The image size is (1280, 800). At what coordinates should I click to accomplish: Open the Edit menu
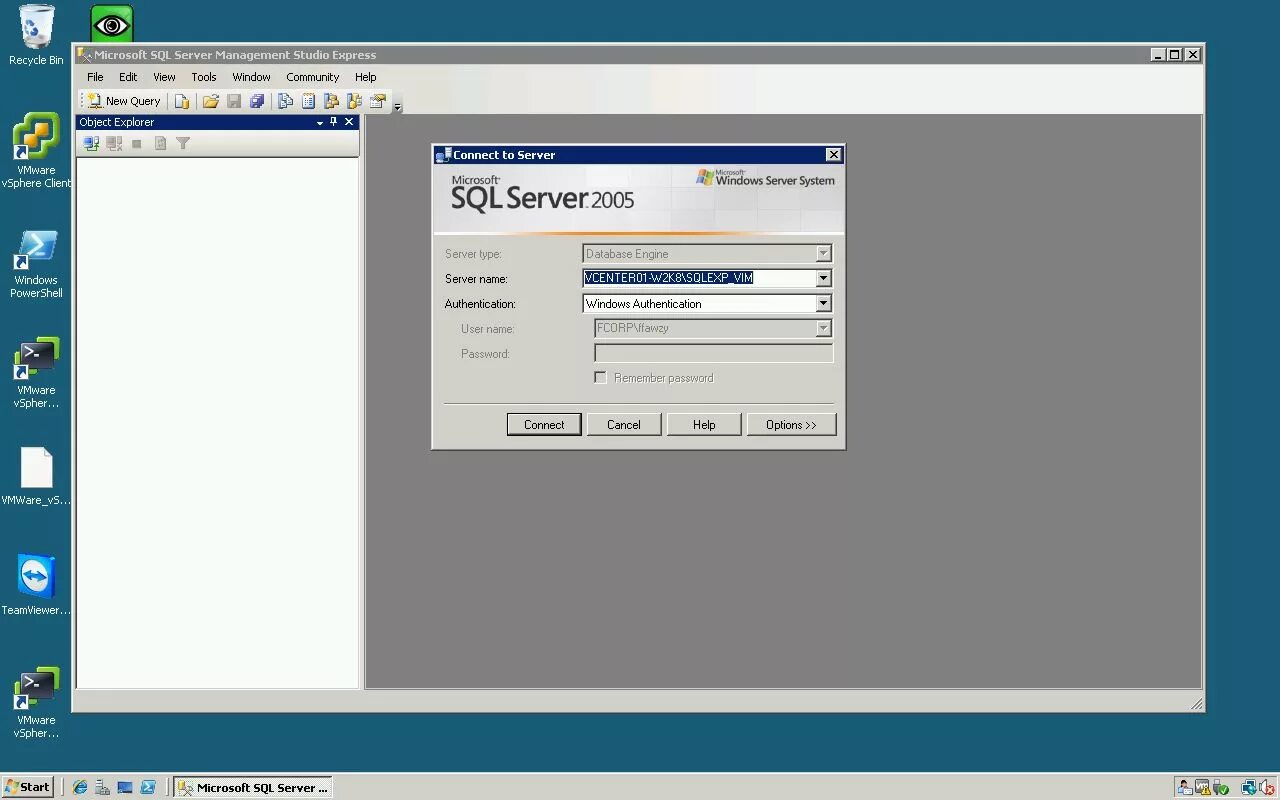pos(128,77)
